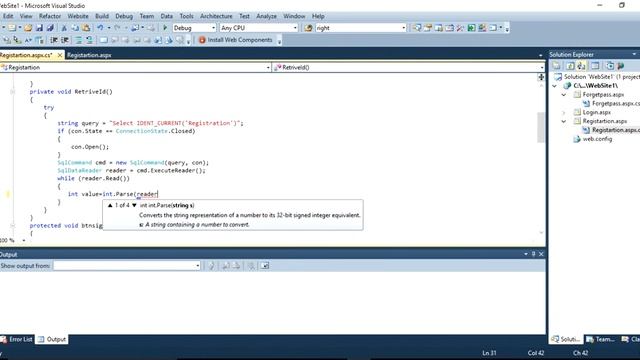Comment out the selected lines icon
The image size is (640, 360).
(78, 40)
